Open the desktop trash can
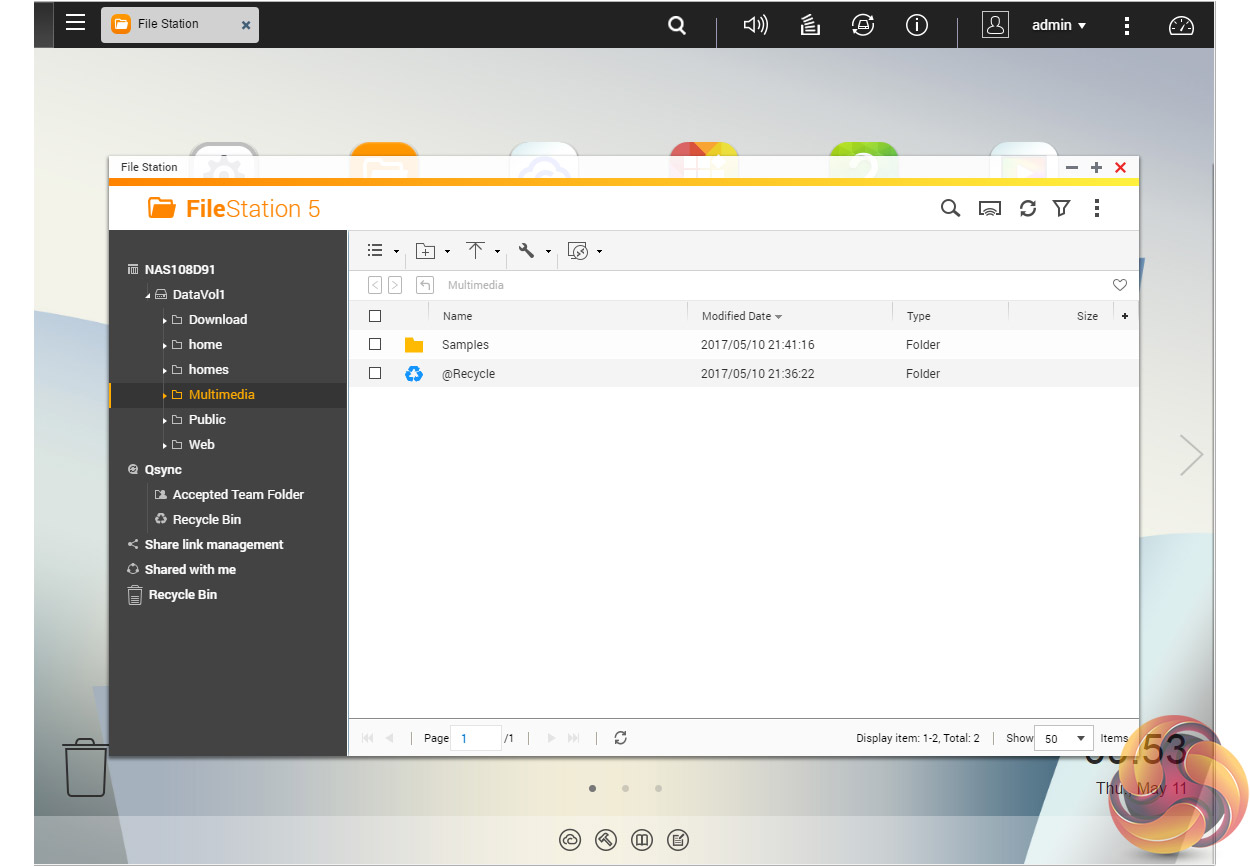 pyautogui.click(x=86, y=767)
